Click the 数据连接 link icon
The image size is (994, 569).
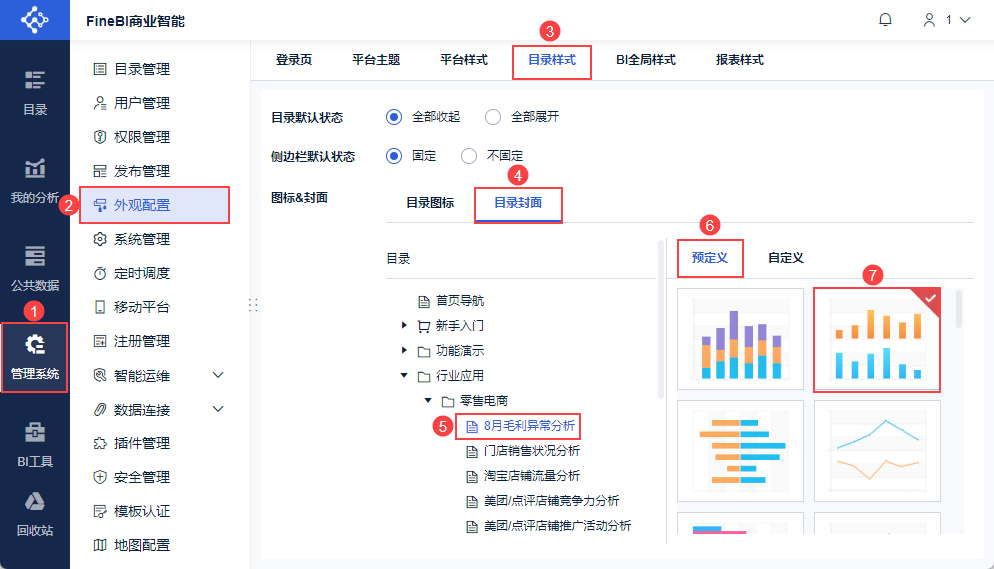(100, 409)
